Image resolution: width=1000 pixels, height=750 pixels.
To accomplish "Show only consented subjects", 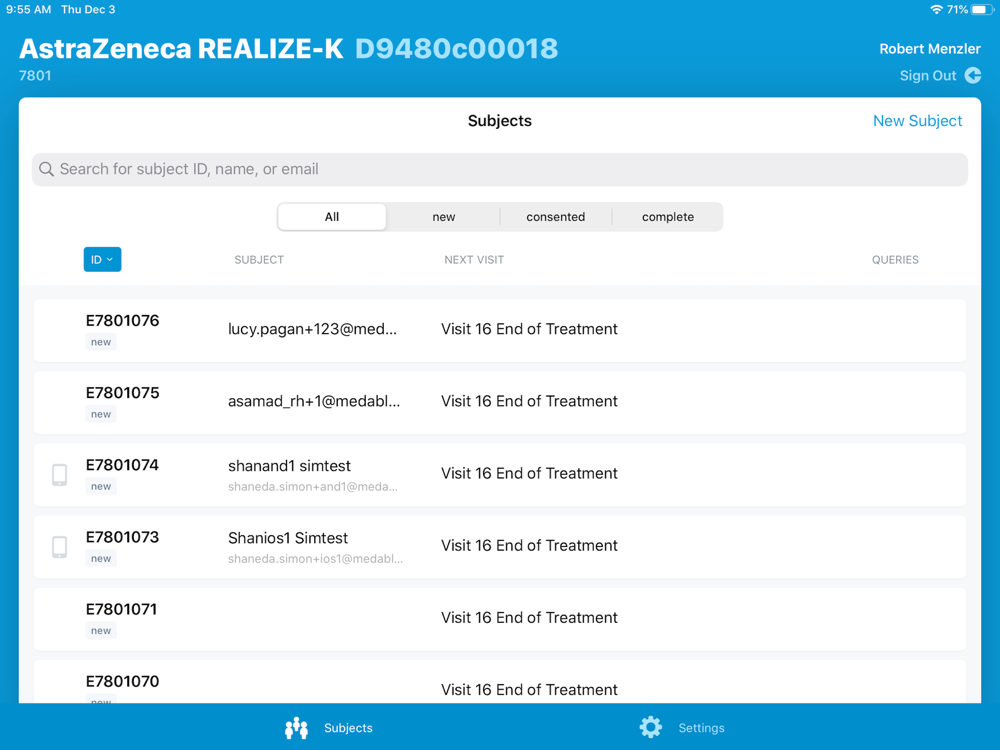I will [556, 217].
